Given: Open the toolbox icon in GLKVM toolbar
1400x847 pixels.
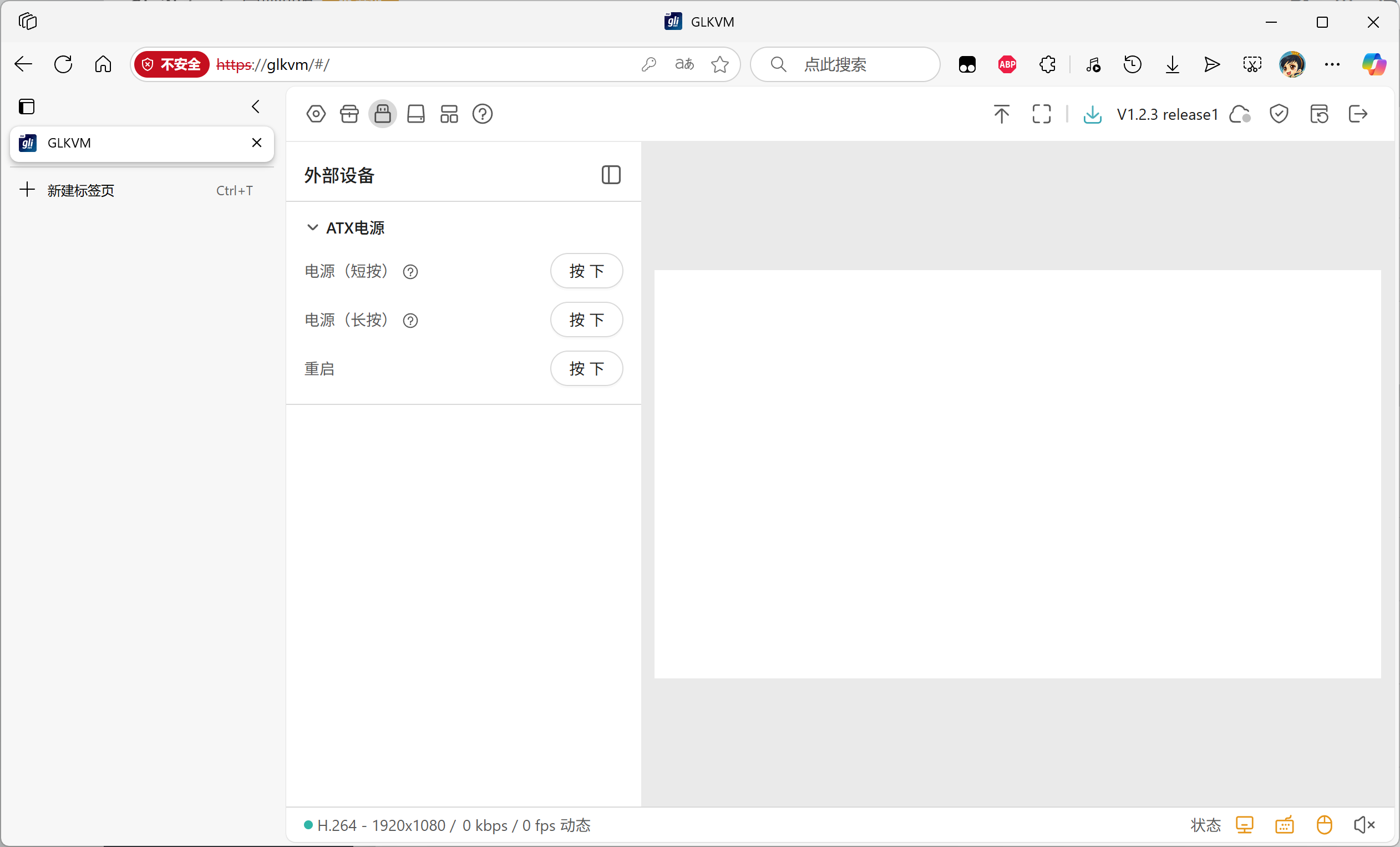Looking at the screenshot, I should (349, 114).
